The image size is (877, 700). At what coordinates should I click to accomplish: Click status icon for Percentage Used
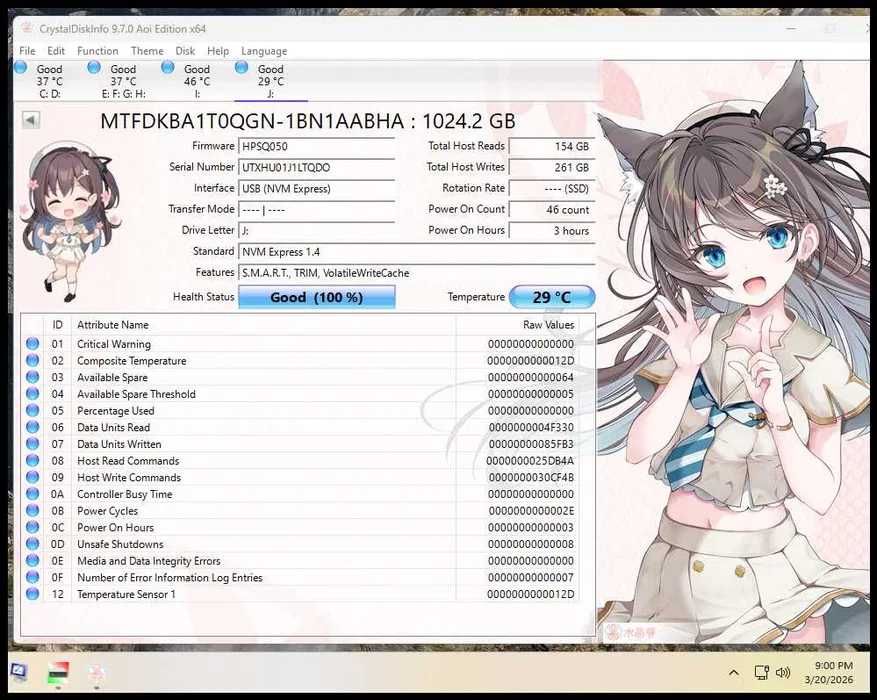point(32,410)
